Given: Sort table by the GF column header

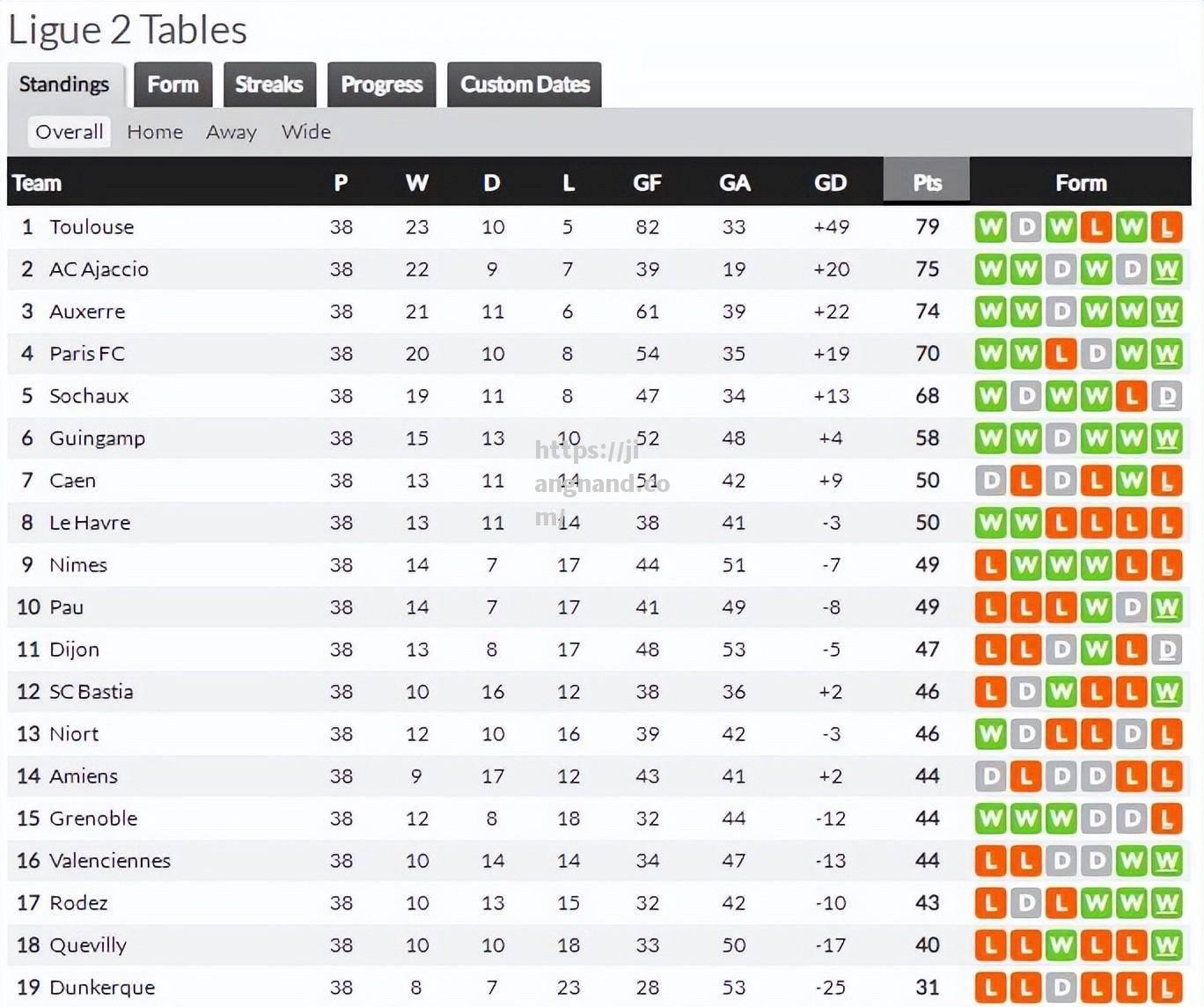Looking at the screenshot, I should pyautogui.click(x=647, y=182).
